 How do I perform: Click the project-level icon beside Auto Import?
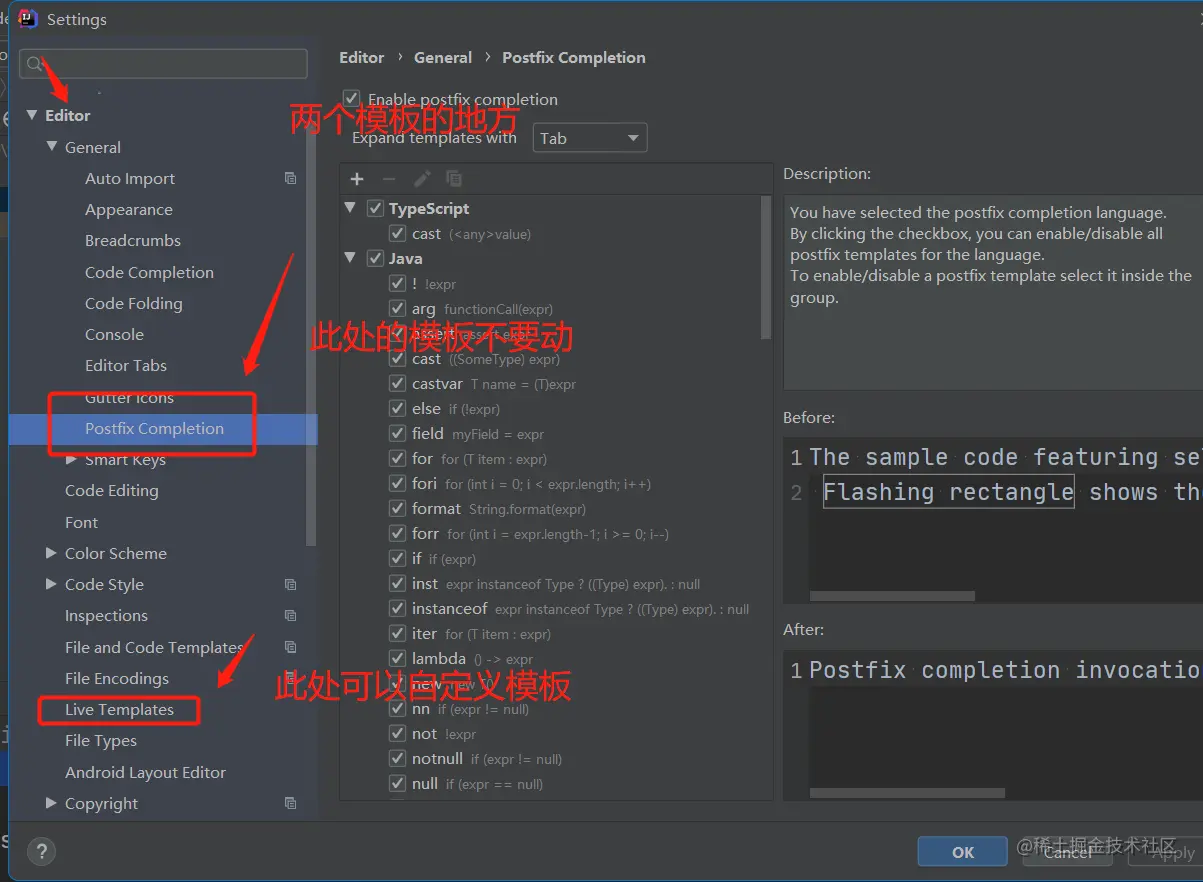[290, 178]
